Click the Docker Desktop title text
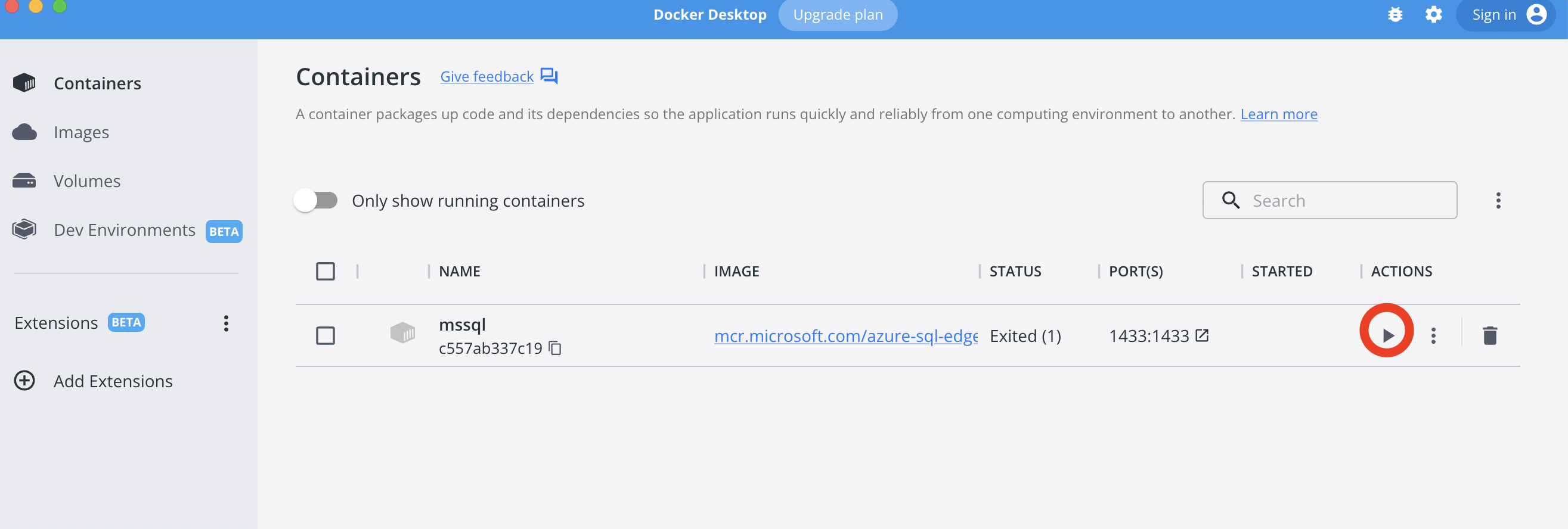 coord(709,14)
